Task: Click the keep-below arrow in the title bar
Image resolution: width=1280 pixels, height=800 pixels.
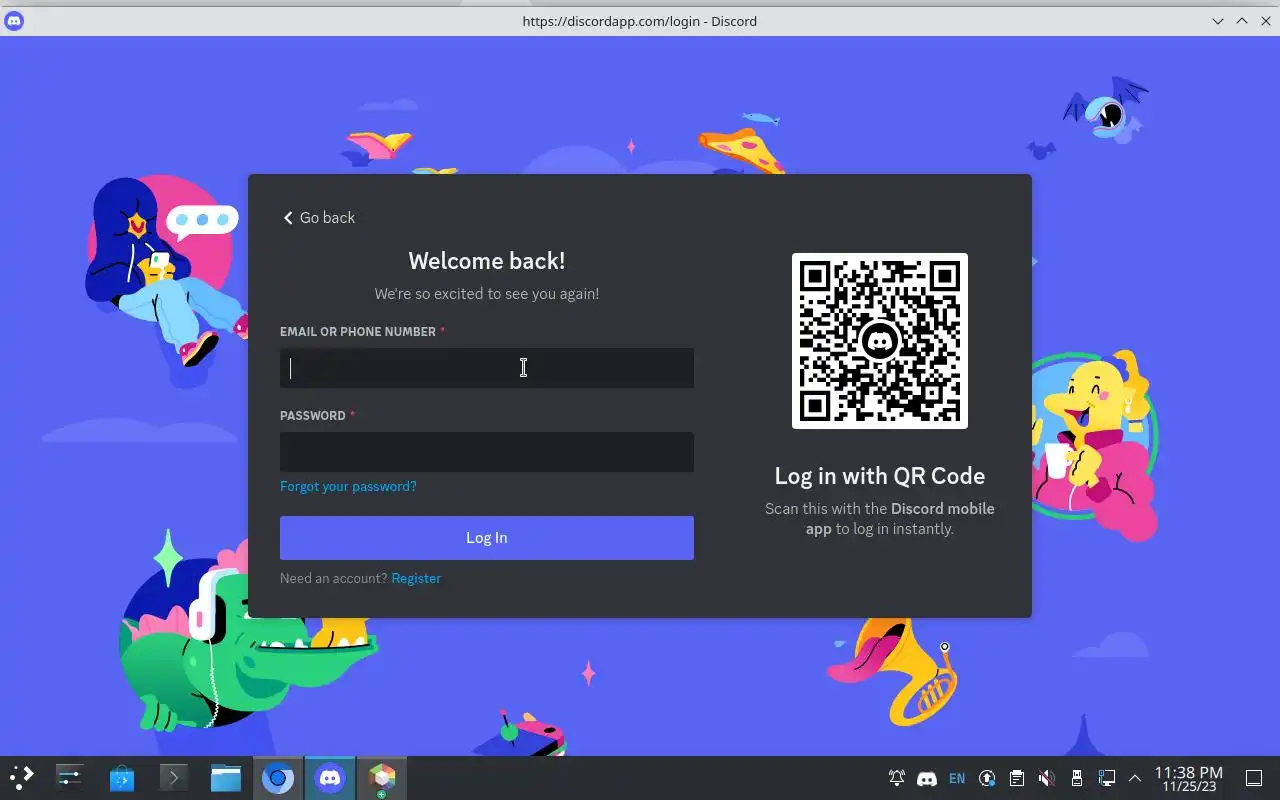Action: (1218, 21)
